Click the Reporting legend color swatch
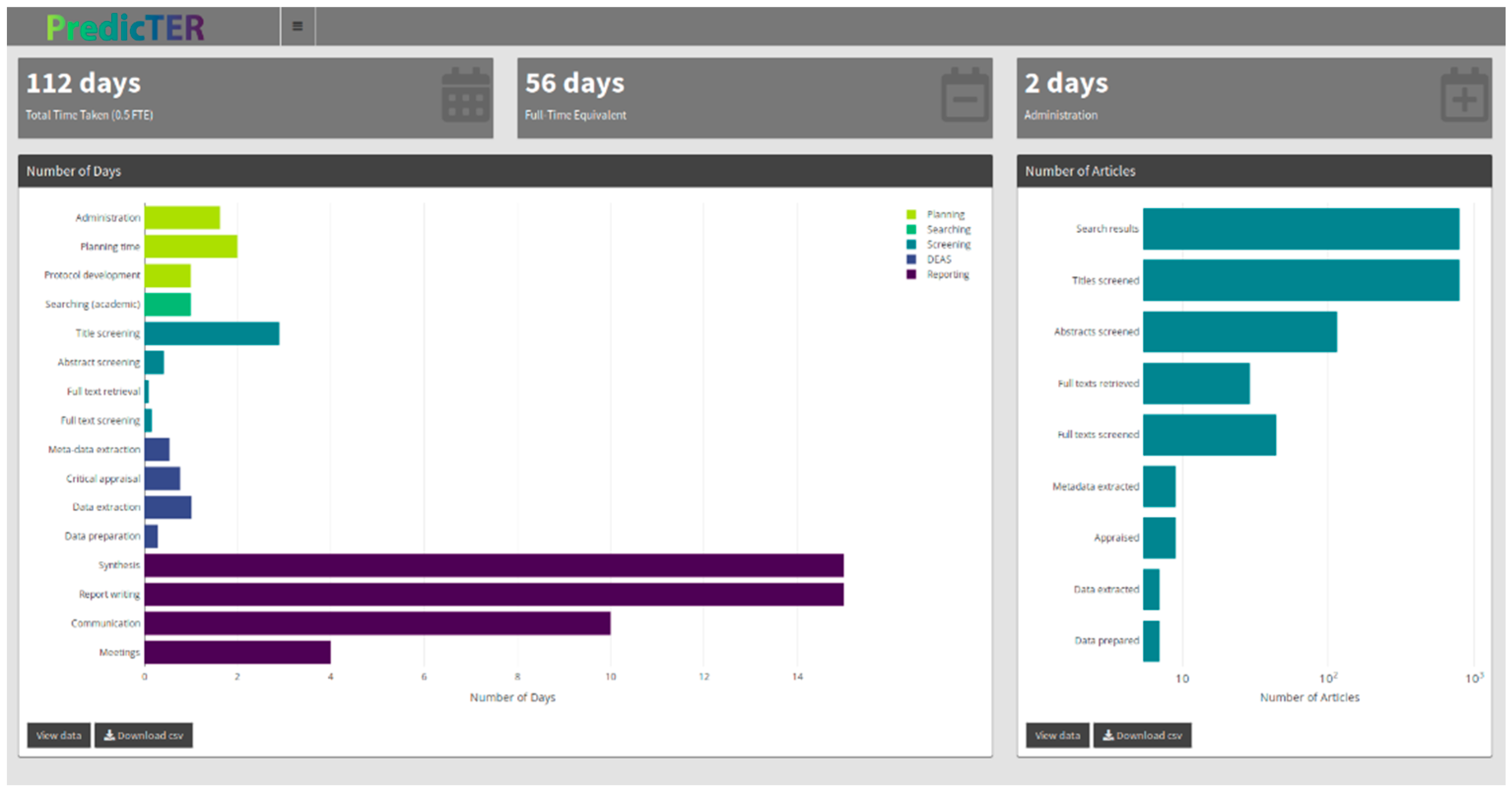The width and height of the screenshot is (1512, 792). [911, 275]
